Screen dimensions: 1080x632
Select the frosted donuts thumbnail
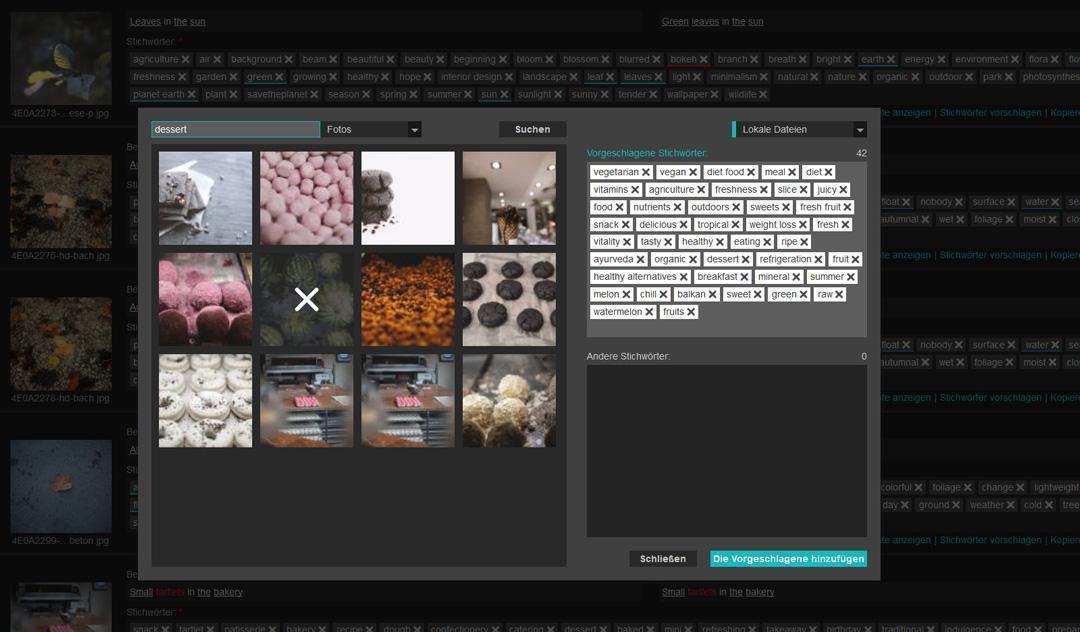coord(205,401)
